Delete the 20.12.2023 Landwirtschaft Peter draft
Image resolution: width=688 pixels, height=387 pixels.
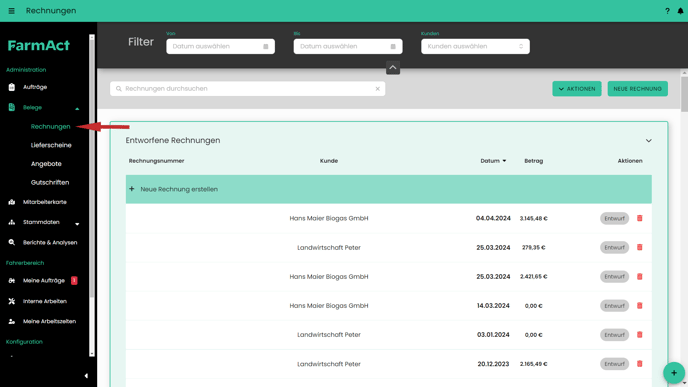[639, 364]
